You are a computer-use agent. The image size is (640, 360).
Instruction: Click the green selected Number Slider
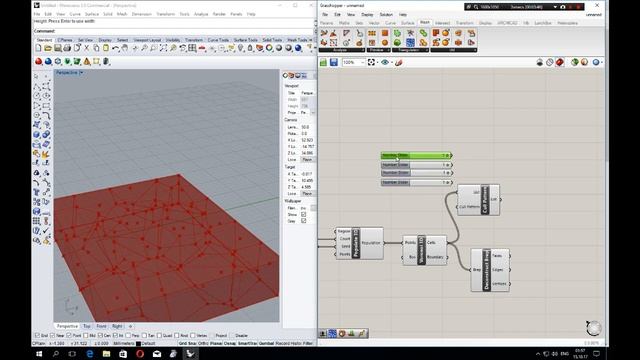coord(416,156)
